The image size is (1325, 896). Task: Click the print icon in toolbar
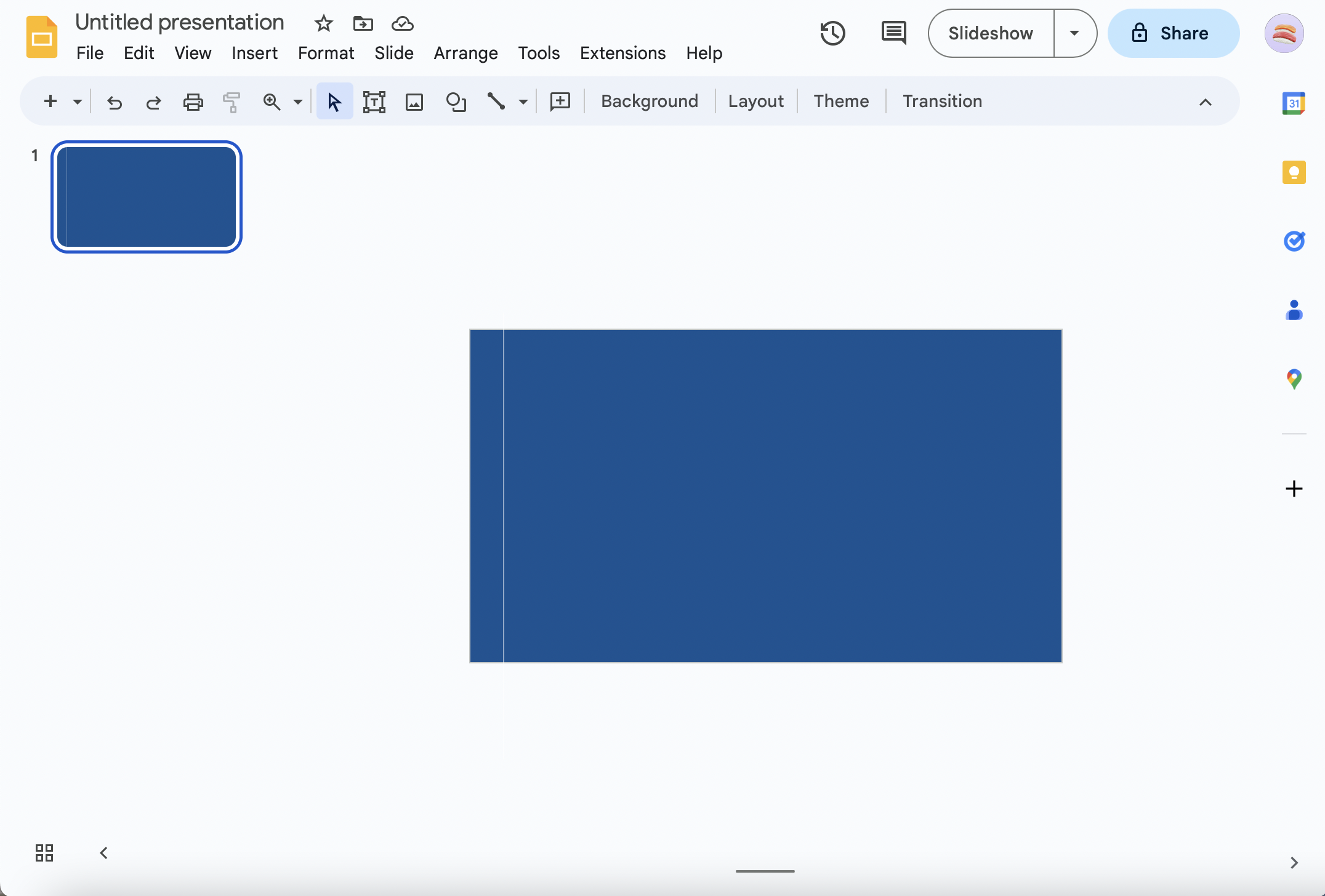pos(192,101)
